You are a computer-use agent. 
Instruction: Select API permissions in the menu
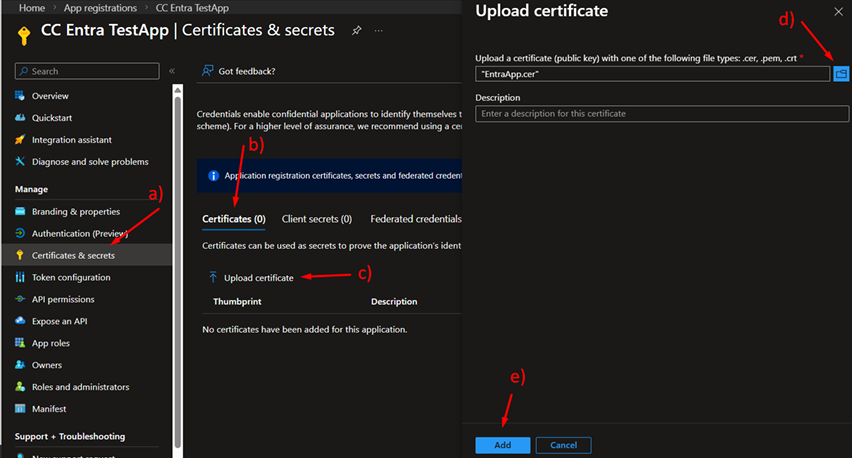tap(63, 299)
